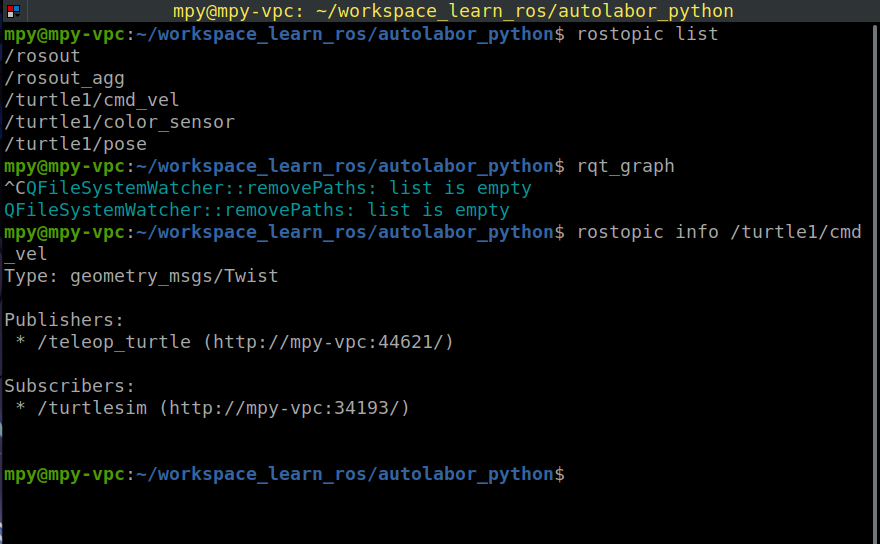The height and width of the screenshot is (544, 880).
Task: Click the /rosout topic line
Action: [x=42, y=56]
